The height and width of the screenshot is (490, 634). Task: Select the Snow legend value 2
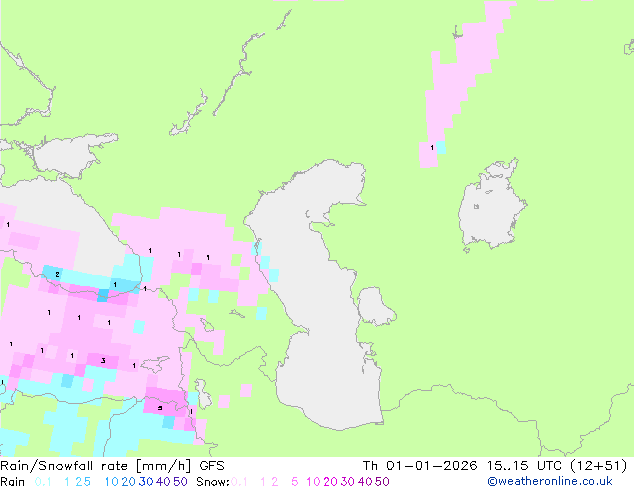click(x=275, y=482)
